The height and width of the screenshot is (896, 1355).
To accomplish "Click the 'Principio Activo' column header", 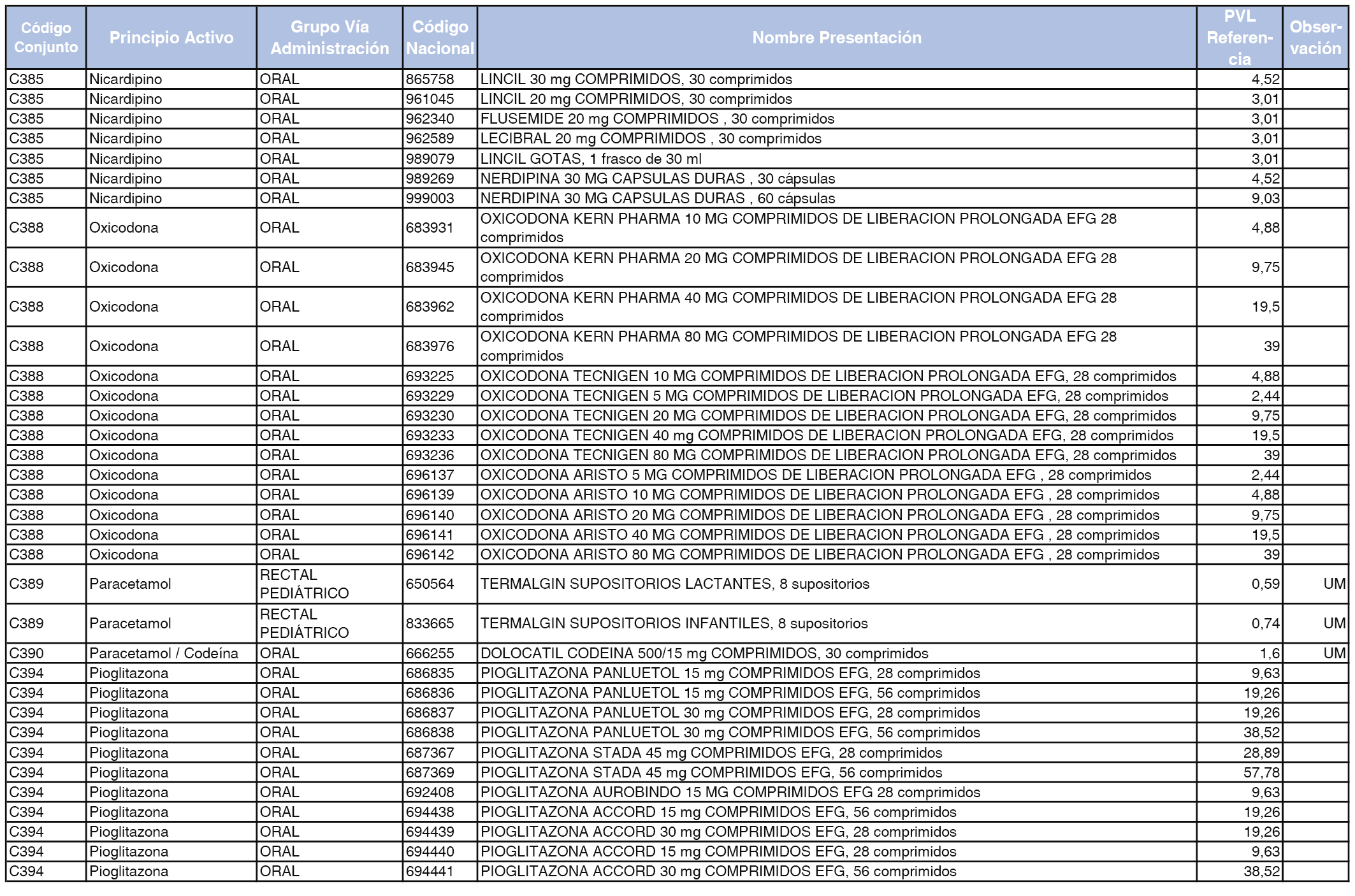I will click(171, 38).
